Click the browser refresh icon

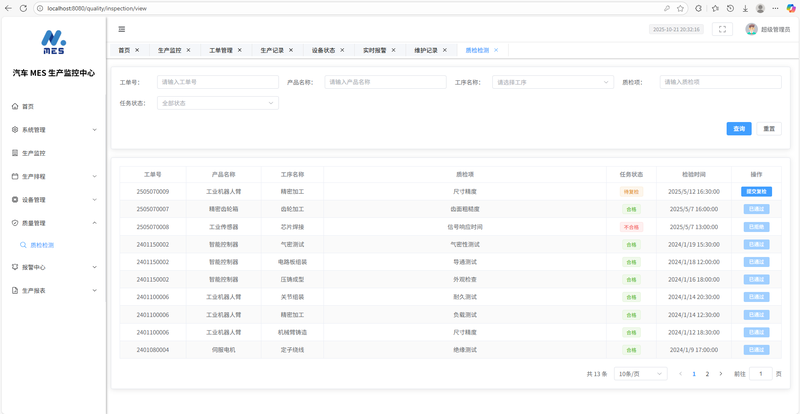point(23,8)
